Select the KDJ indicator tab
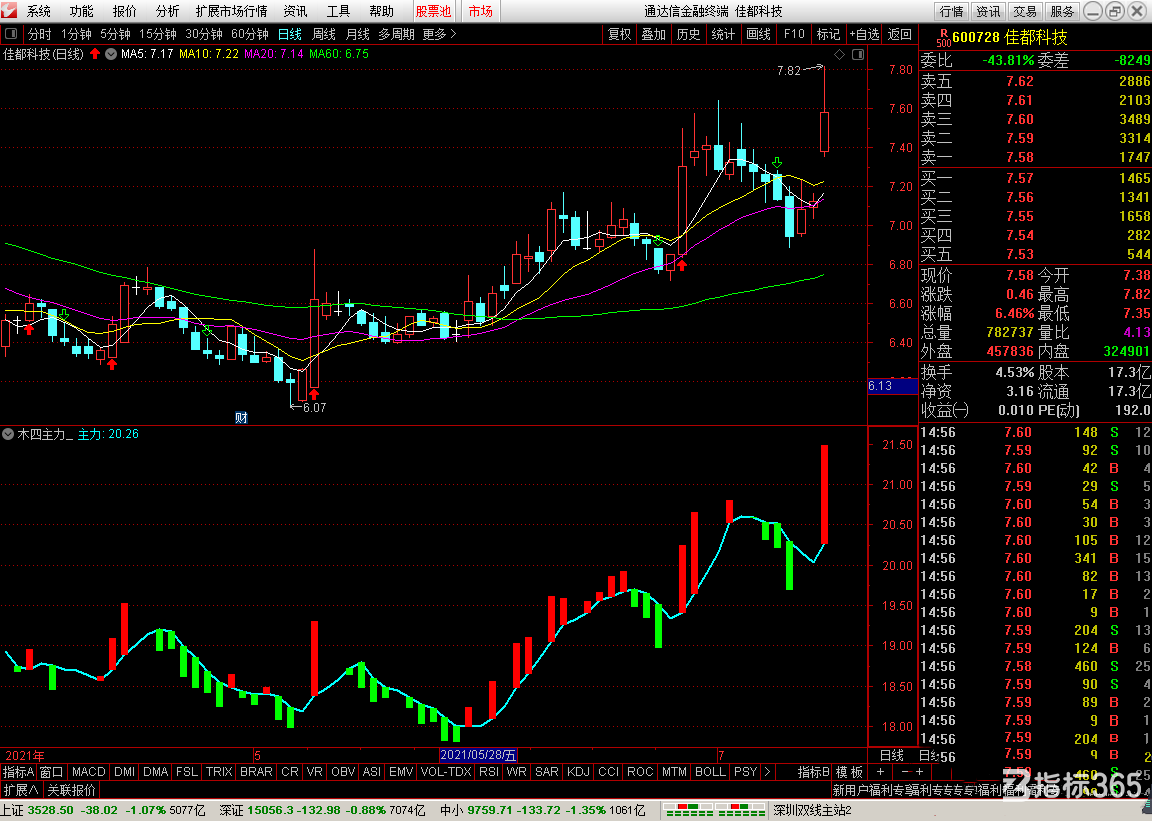This screenshot has height=822, width=1152. 578,771
